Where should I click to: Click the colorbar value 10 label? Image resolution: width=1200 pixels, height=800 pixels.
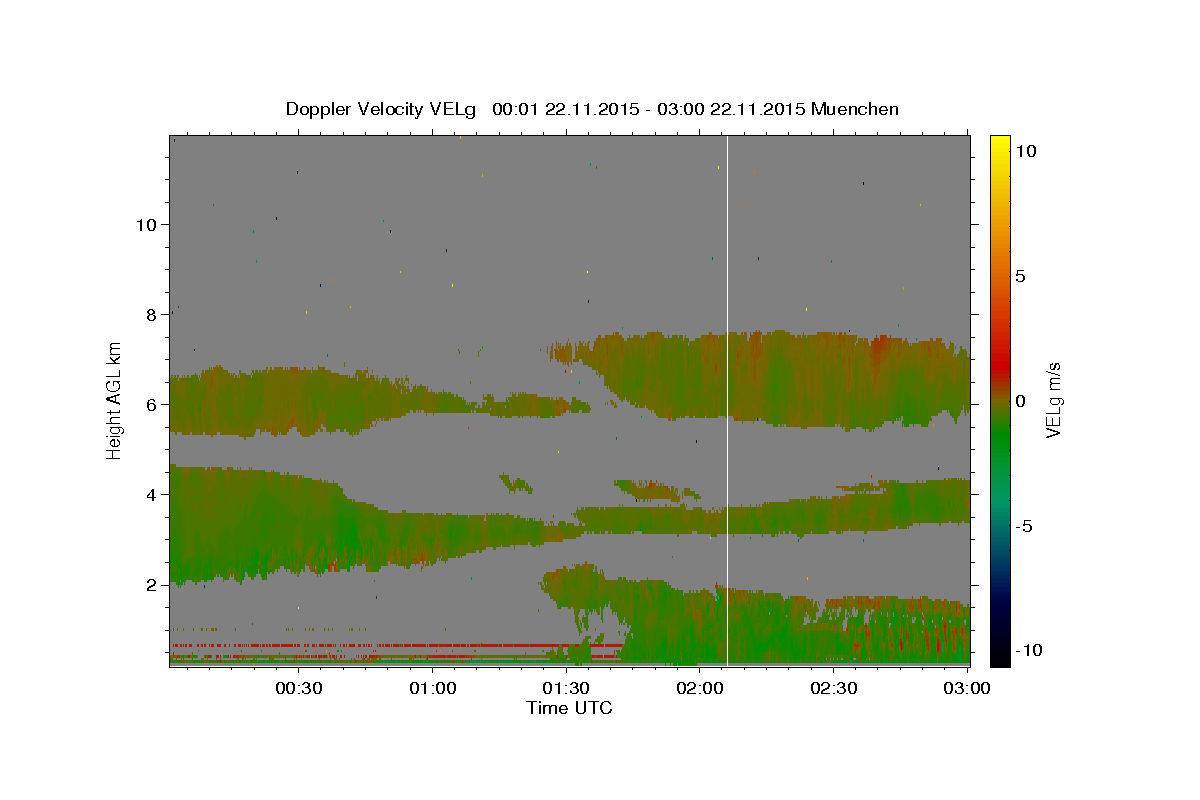click(1025, 151)
